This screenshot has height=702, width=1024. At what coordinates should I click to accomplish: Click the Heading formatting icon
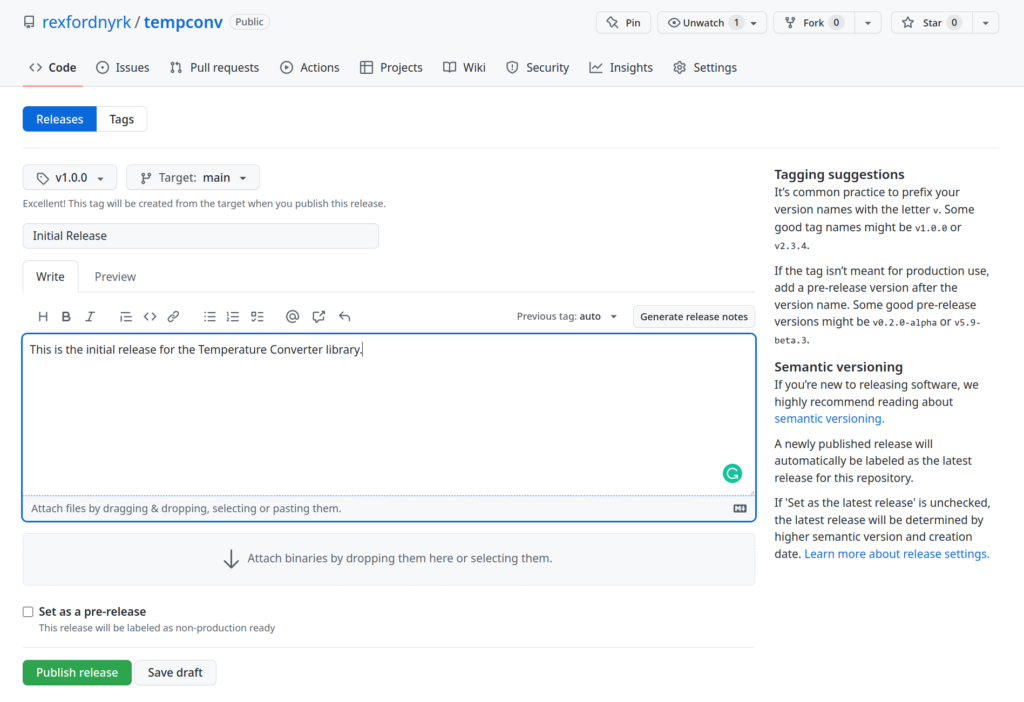pos(43,316)
